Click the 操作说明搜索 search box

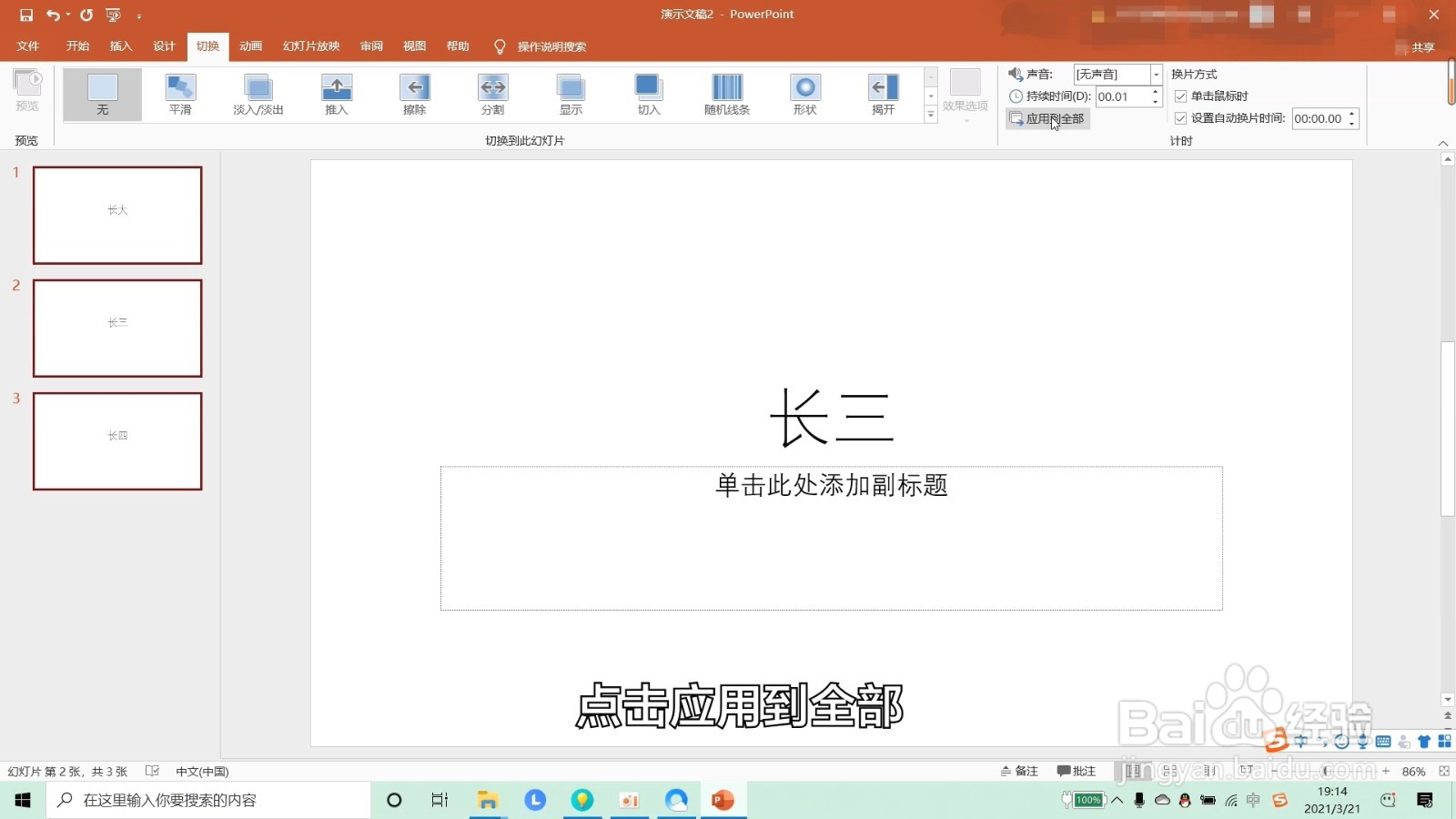pos(551,47)
